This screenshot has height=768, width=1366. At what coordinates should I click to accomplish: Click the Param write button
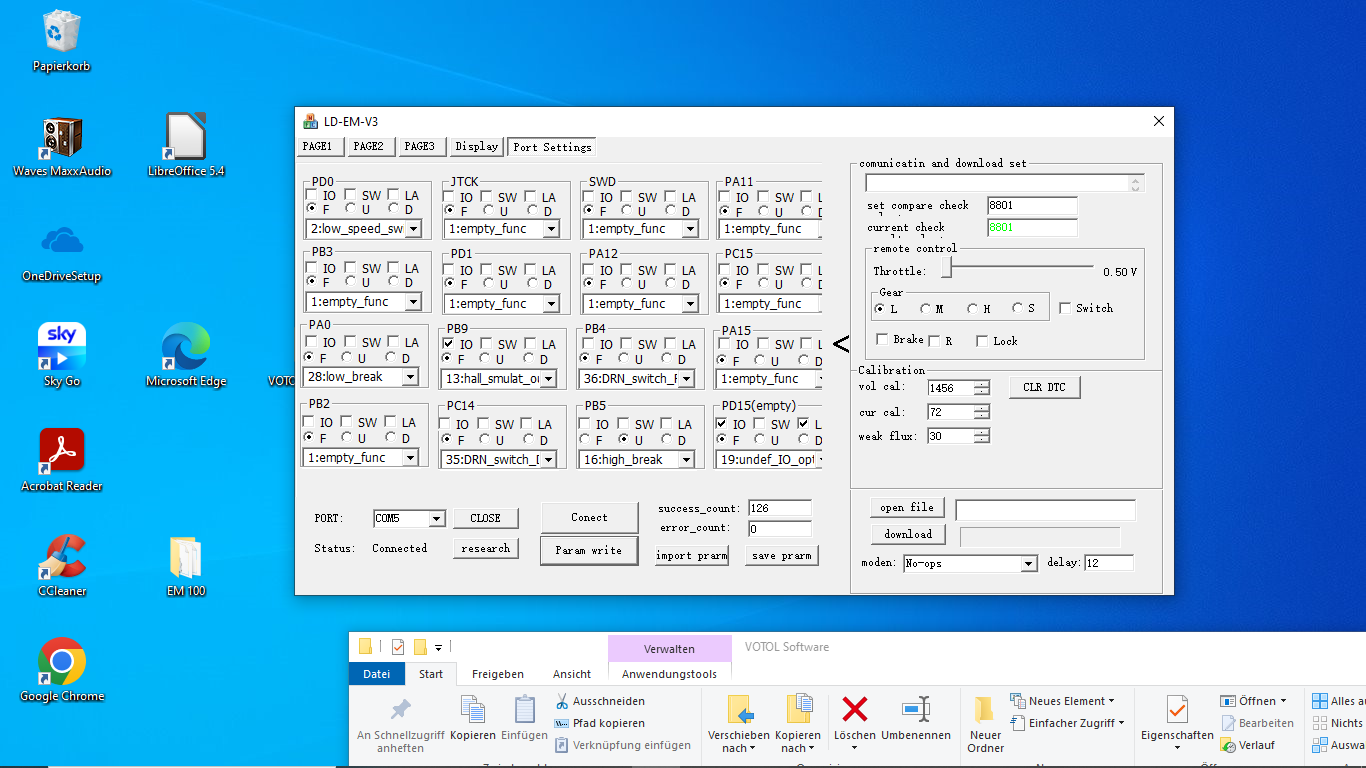[x=589, y=550]
